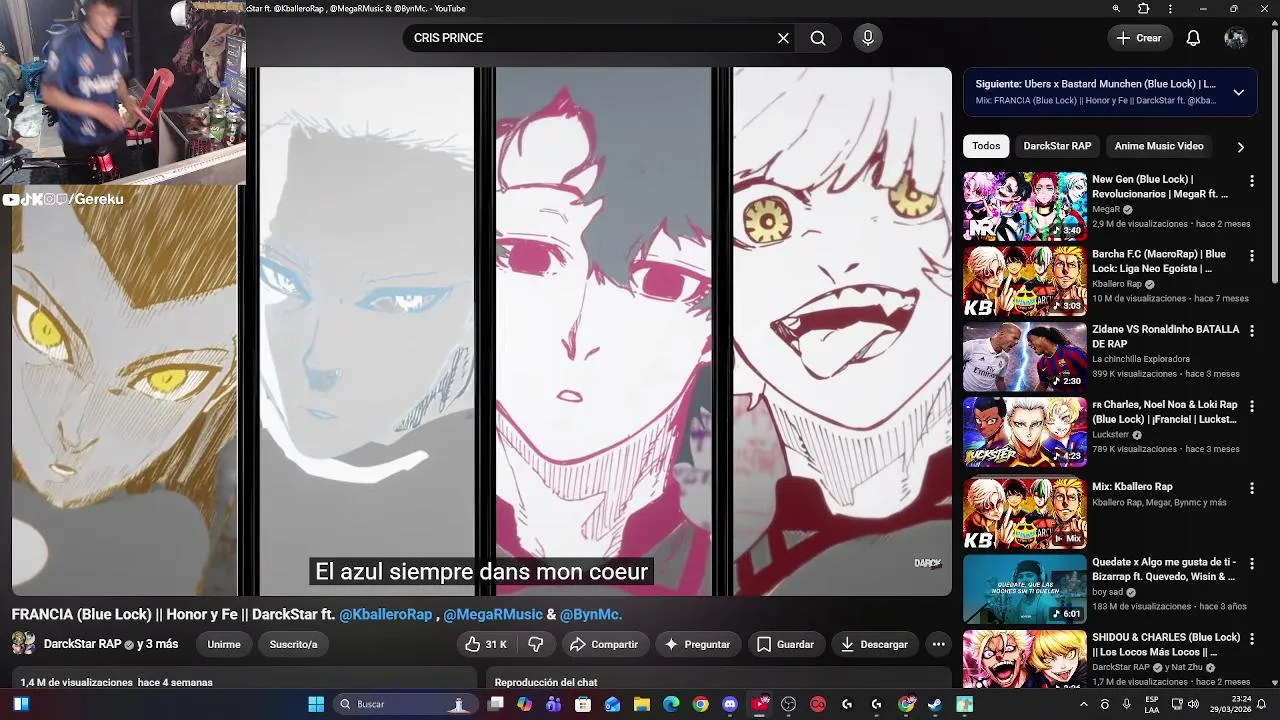Open options for Zidane VS Ronaldinho video
Screen dimensions: 1280x720
tap(1251, 331)
